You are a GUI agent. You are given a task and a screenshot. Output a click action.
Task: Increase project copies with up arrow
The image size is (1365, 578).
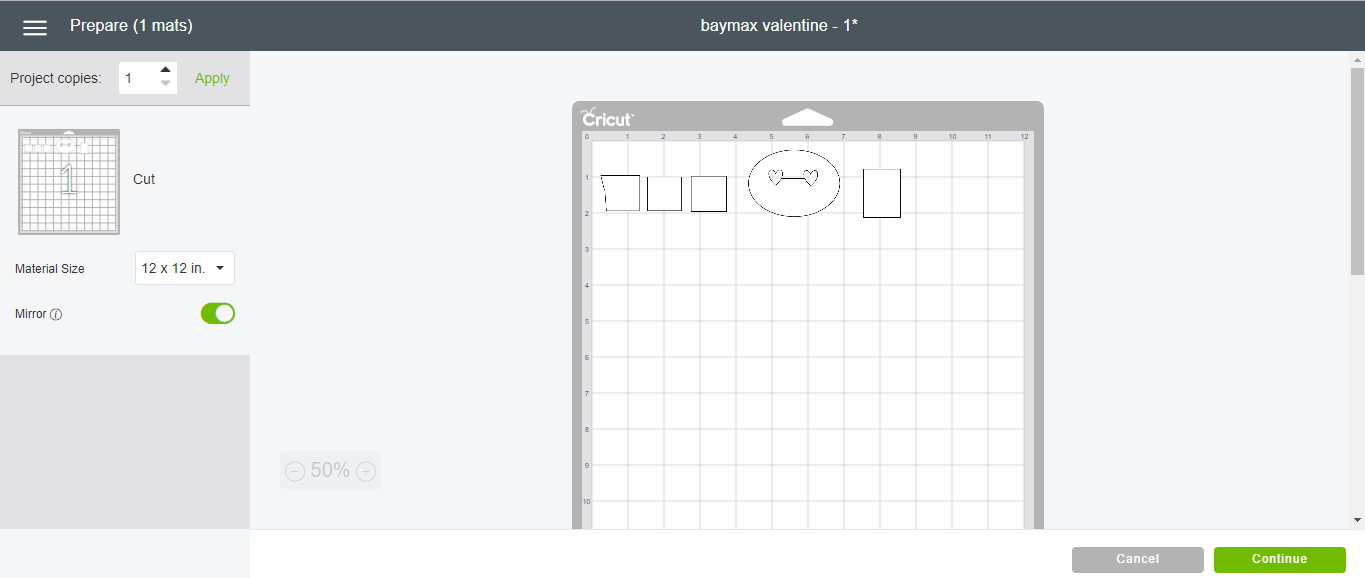(x=166, y=70)
